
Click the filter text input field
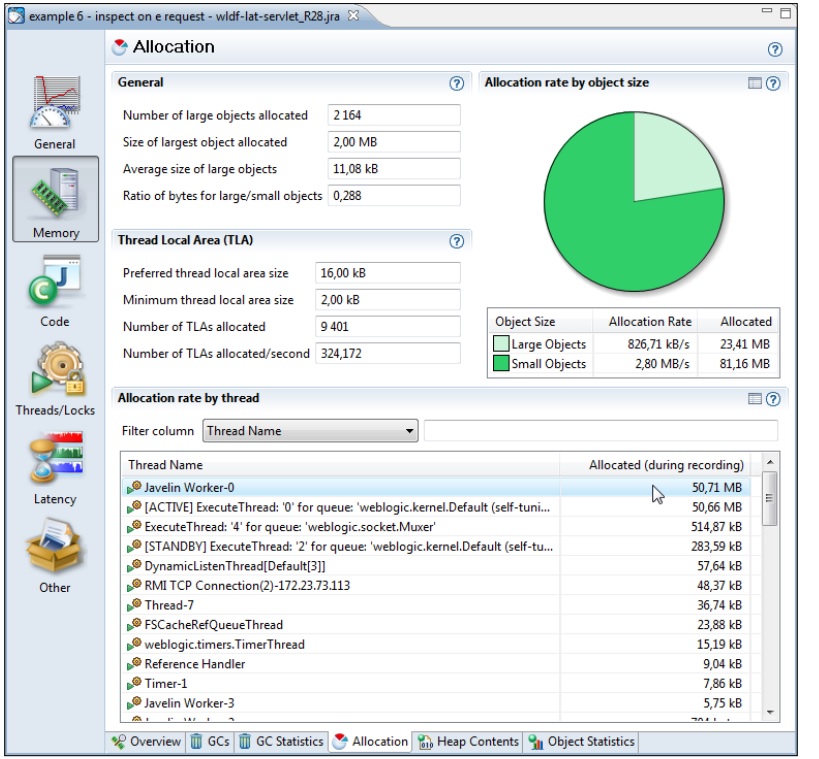[600, 431]
